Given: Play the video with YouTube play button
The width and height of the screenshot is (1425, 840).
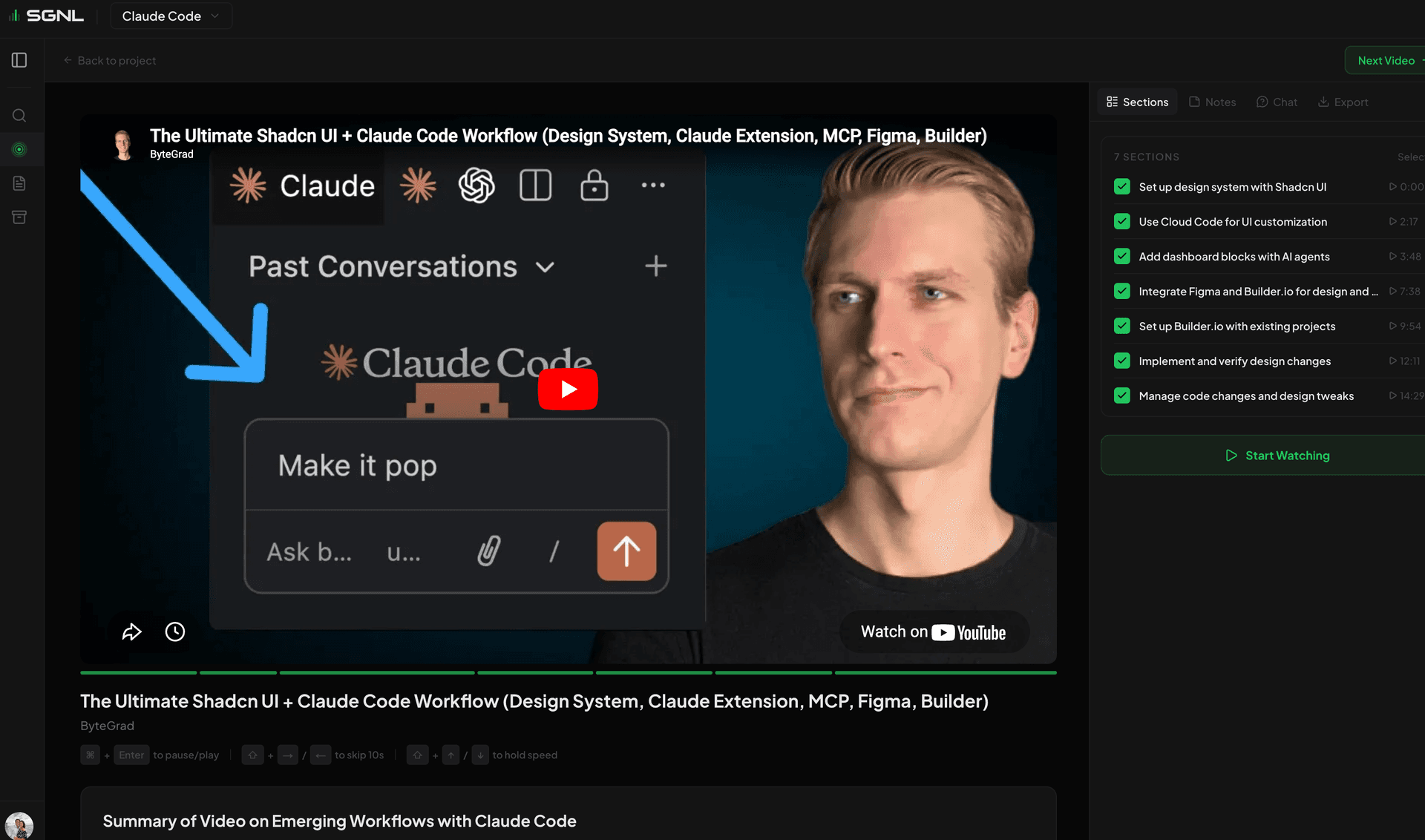Looking at the screenshot, I should [568, 389].
